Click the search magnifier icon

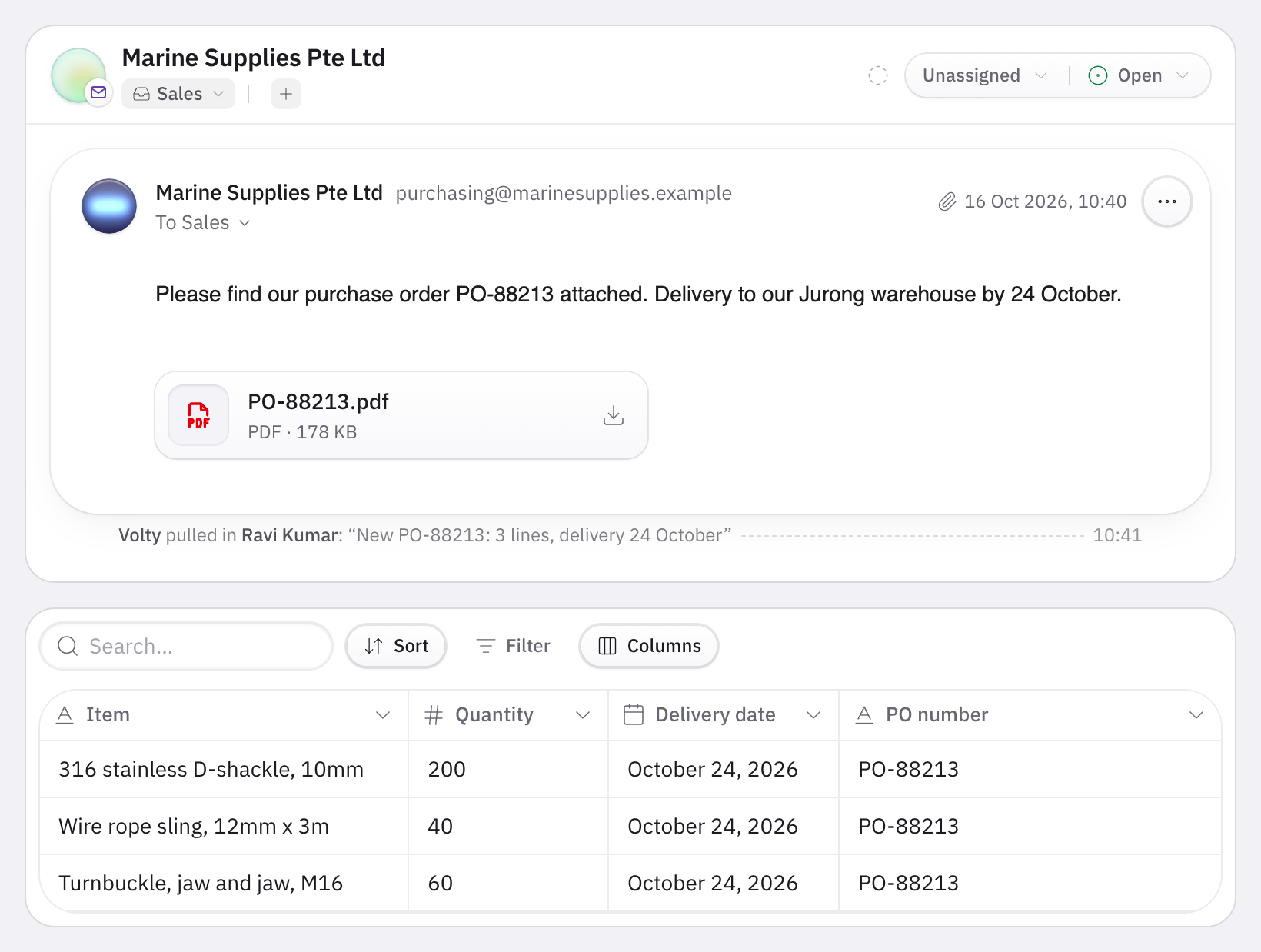point(68,646)
